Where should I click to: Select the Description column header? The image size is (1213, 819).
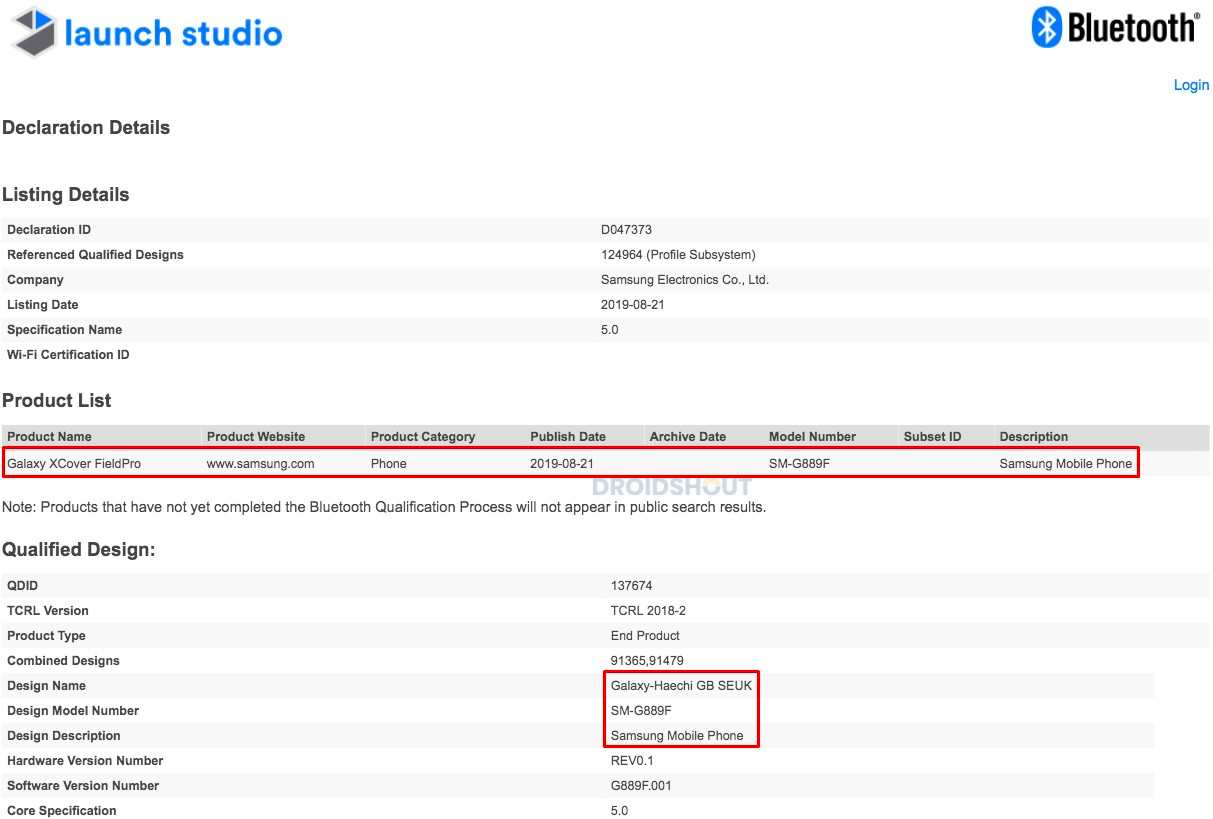[1034, 437]
